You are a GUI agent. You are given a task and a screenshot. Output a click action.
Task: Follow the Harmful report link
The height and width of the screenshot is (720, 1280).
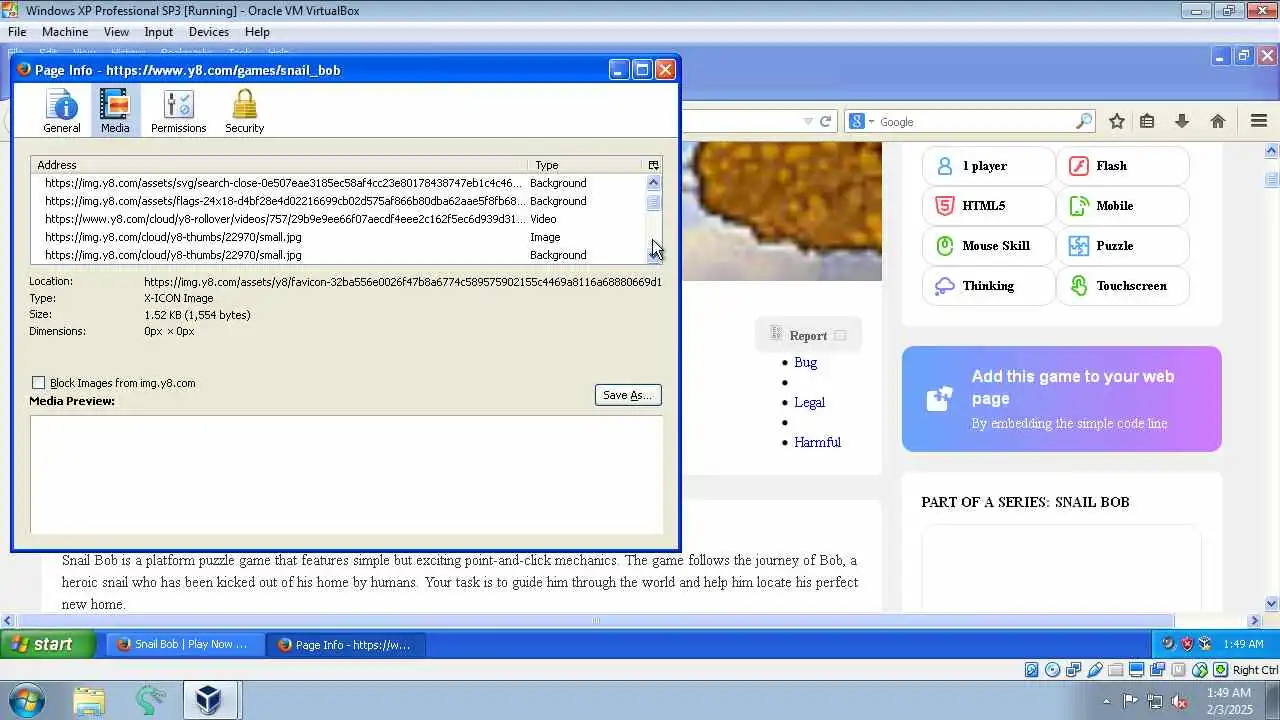pyautogui.click(x=817, y=442)
